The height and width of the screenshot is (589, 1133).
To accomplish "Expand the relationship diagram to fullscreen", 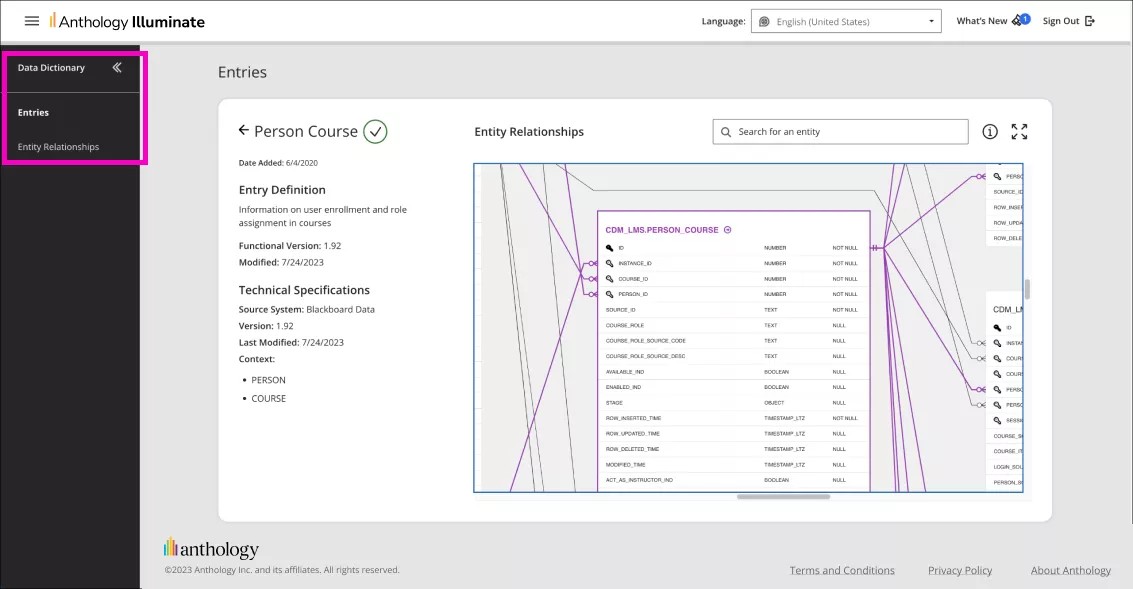I will click(1019, 131).
